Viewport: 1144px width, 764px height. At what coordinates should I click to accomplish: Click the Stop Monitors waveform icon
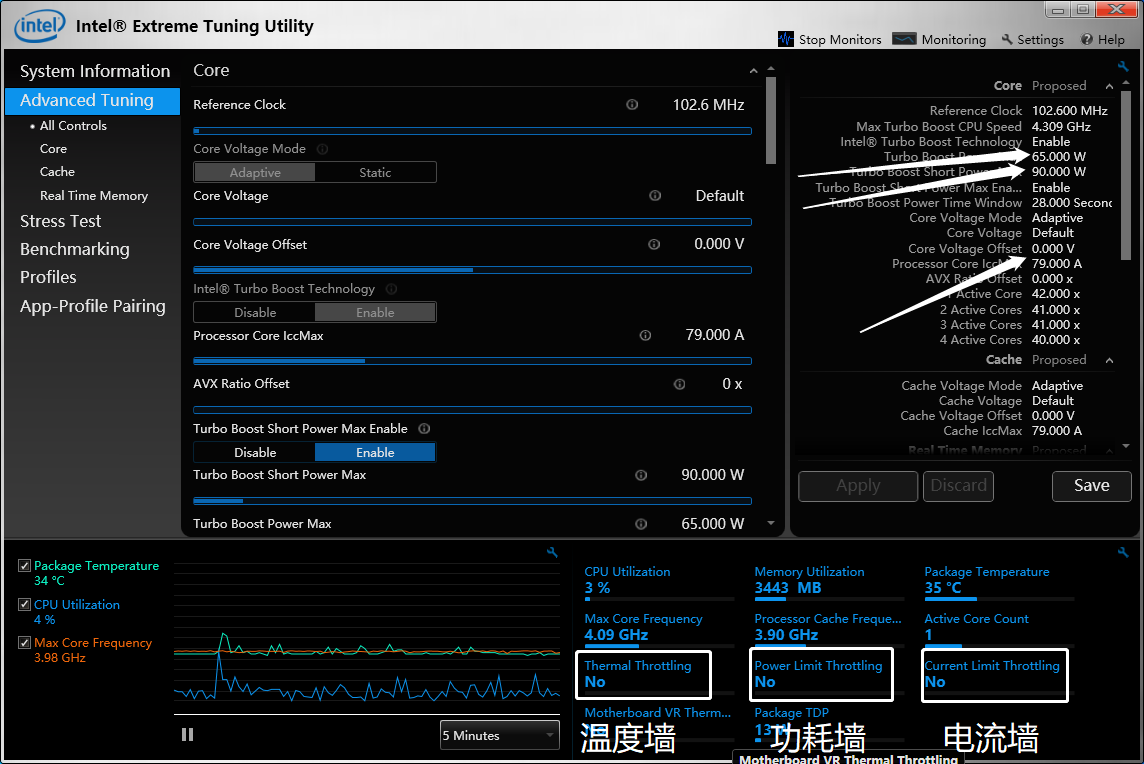786,39
